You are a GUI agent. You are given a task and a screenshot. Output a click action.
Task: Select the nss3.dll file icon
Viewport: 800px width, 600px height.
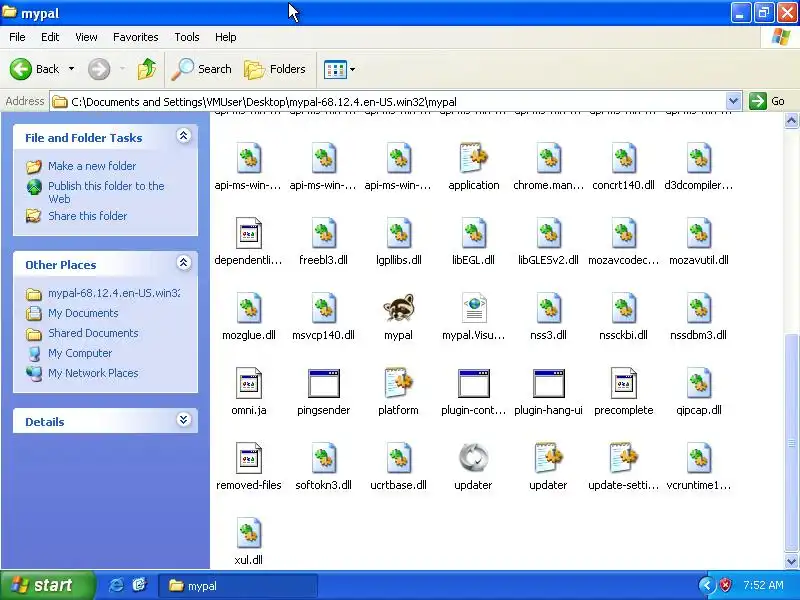548,308
